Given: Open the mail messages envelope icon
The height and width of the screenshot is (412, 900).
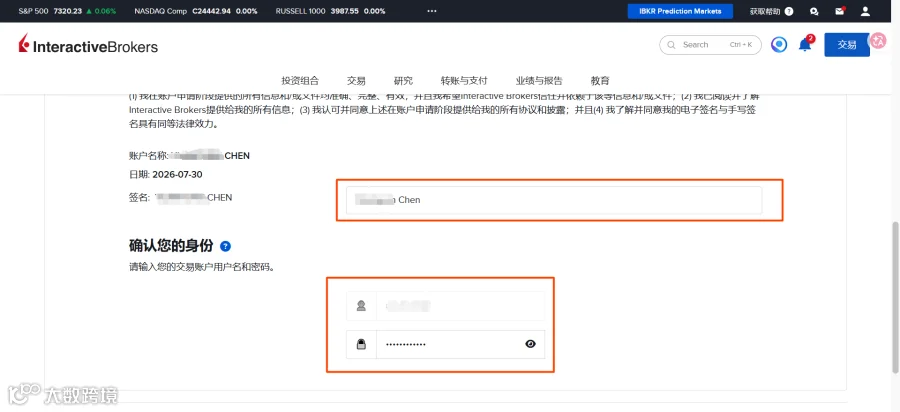Looking at the screenshot, I should coord(840,11).
